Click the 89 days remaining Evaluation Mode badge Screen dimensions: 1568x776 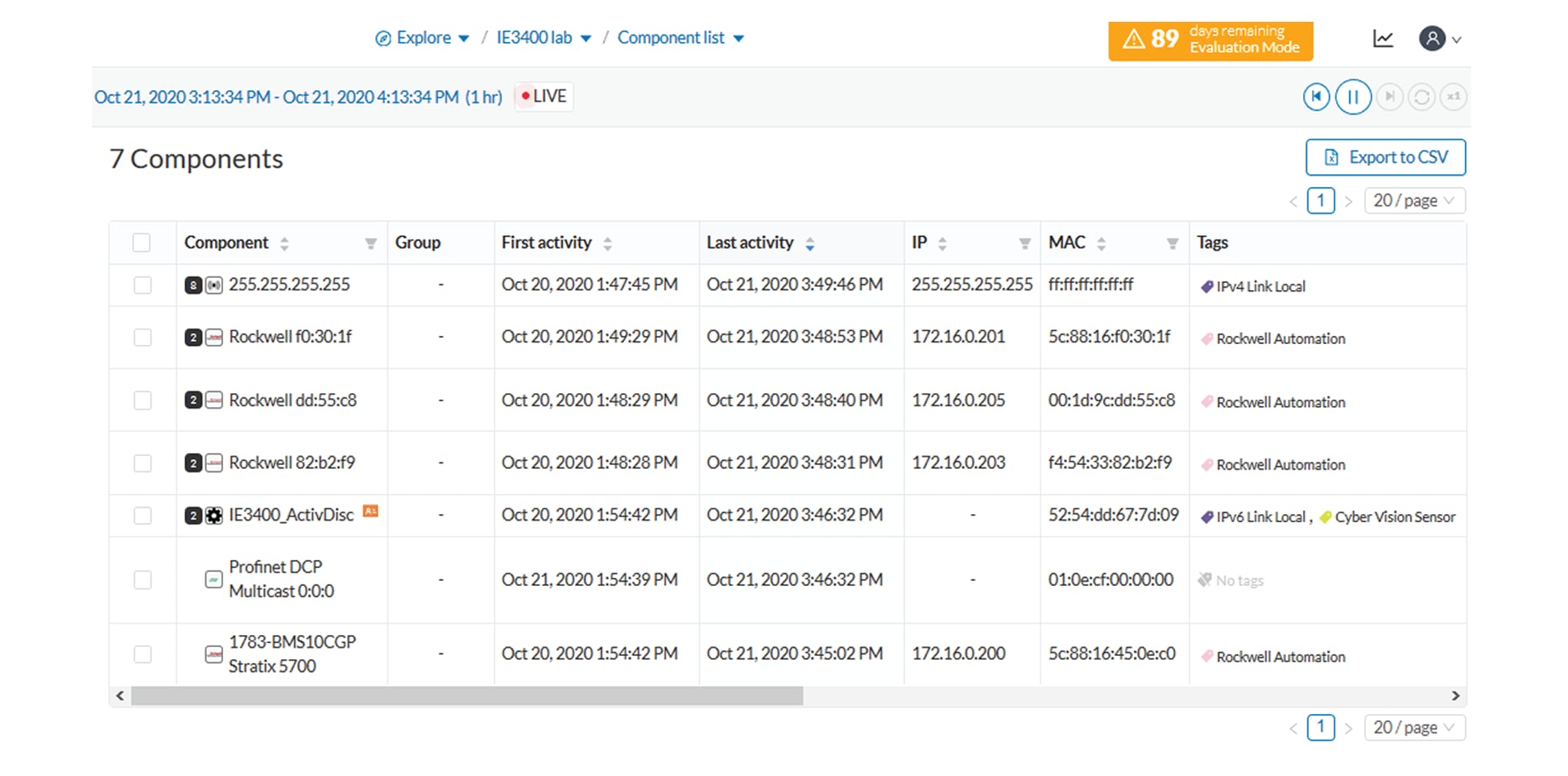(x=1210, y=41)
